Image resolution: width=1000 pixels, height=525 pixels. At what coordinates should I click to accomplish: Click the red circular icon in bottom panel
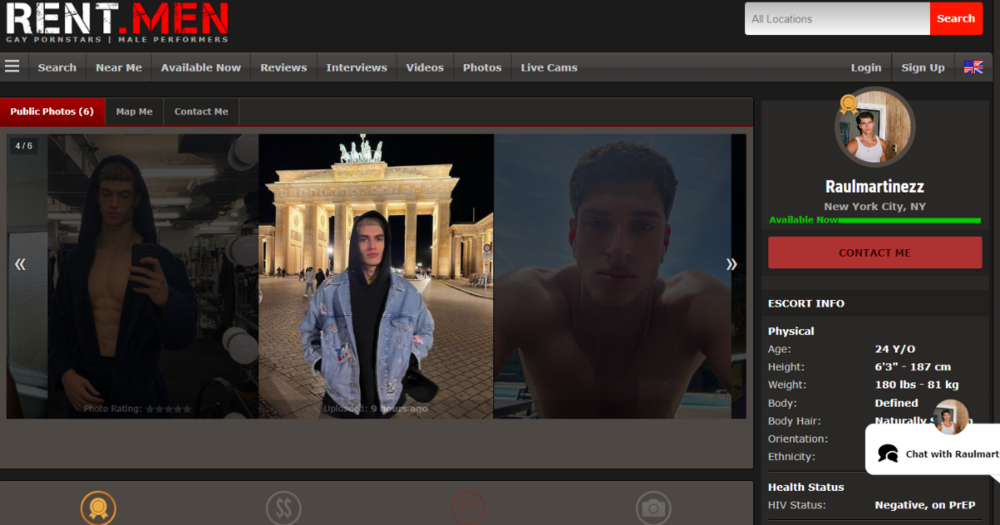coord(466,508)
